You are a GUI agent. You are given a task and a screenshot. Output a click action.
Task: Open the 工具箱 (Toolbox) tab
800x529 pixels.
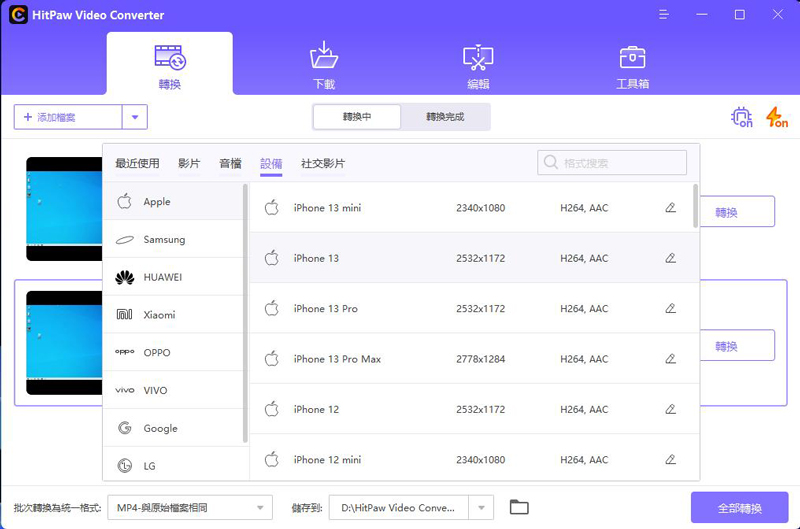point(632,66)
